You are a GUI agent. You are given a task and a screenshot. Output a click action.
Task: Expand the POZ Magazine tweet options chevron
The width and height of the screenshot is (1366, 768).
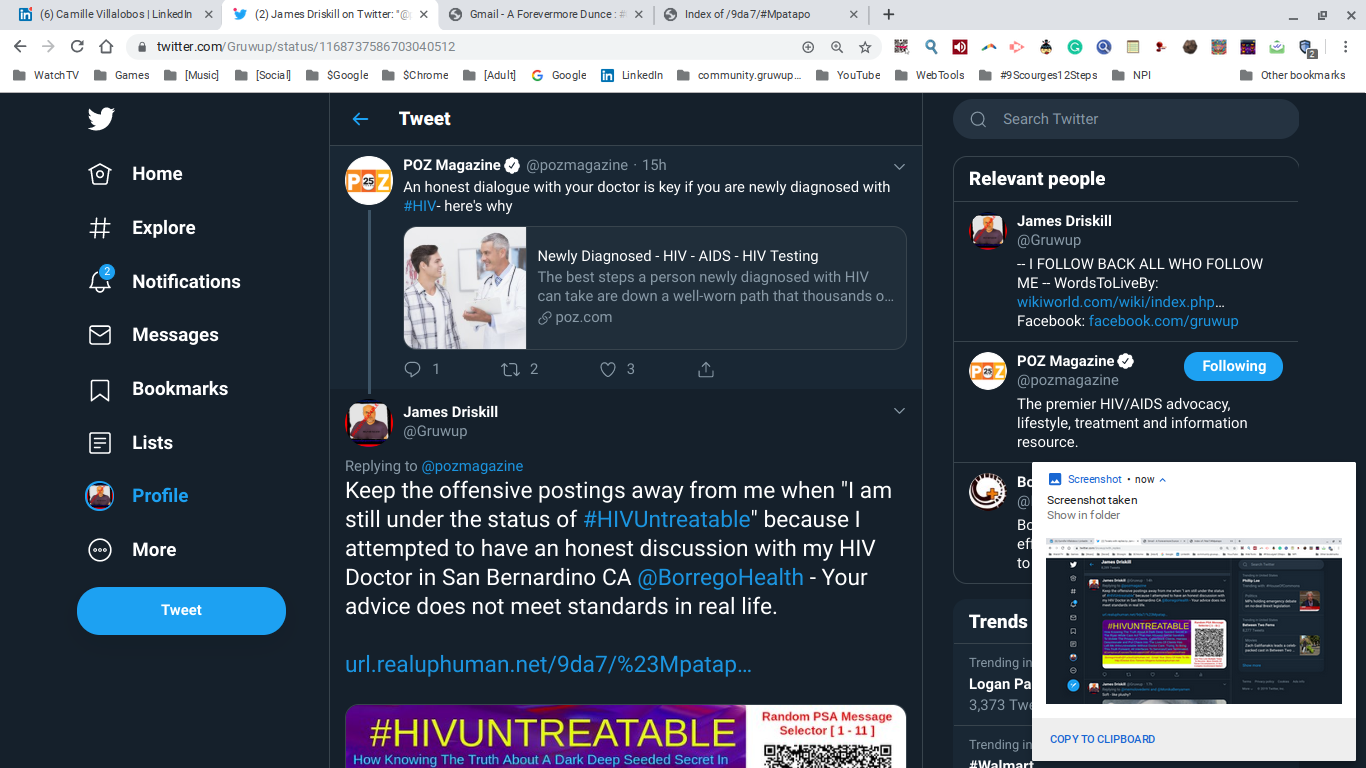coord(899,166)
